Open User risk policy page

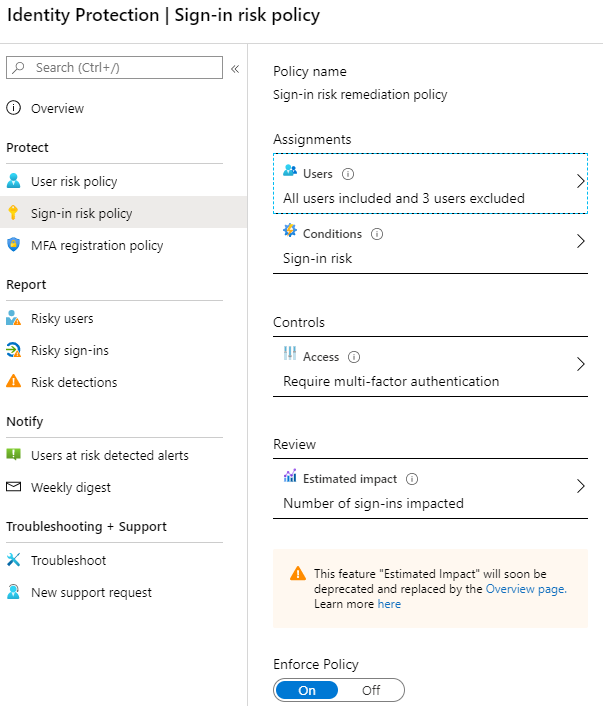coord(123,181)
